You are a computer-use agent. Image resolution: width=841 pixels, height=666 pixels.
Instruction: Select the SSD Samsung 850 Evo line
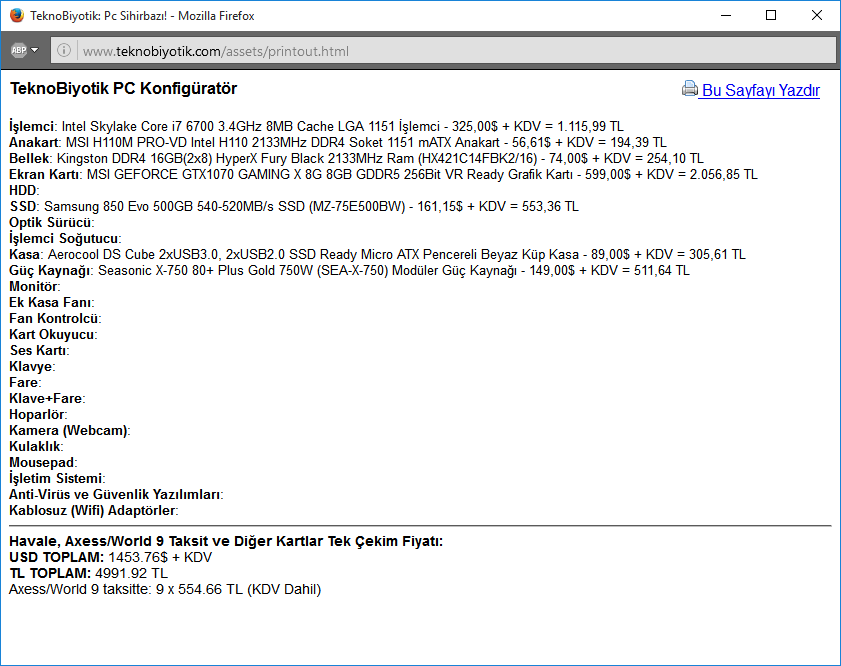294,206
